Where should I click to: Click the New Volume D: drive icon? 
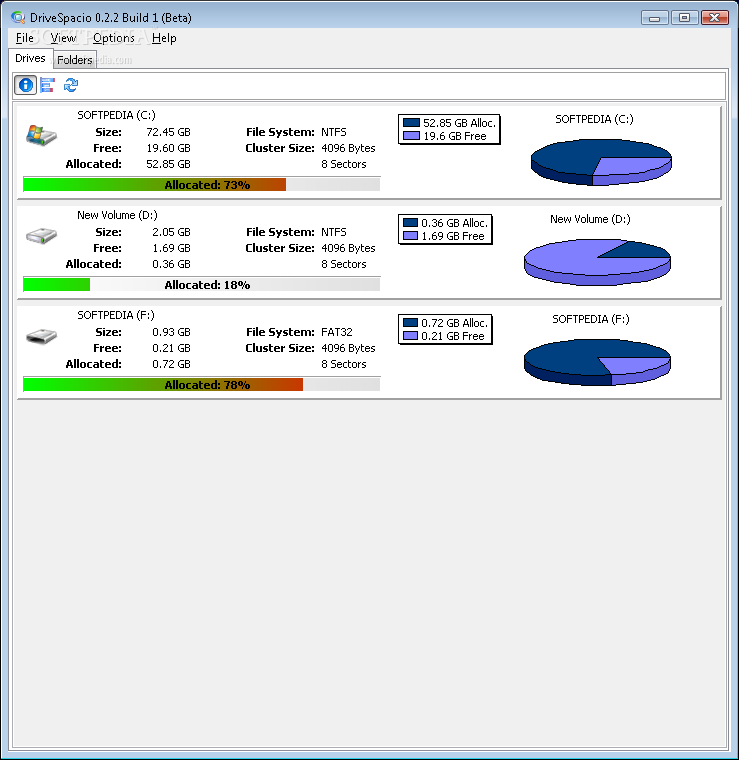41,236
